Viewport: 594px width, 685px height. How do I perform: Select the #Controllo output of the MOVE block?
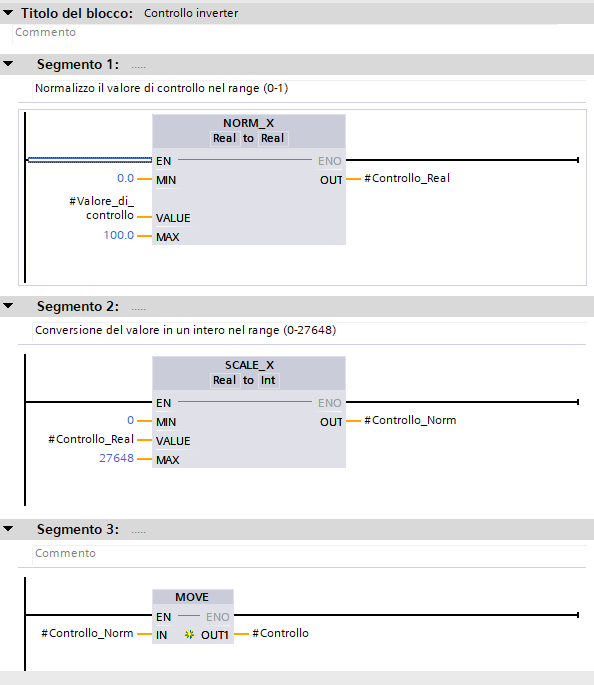click(280, 633)
